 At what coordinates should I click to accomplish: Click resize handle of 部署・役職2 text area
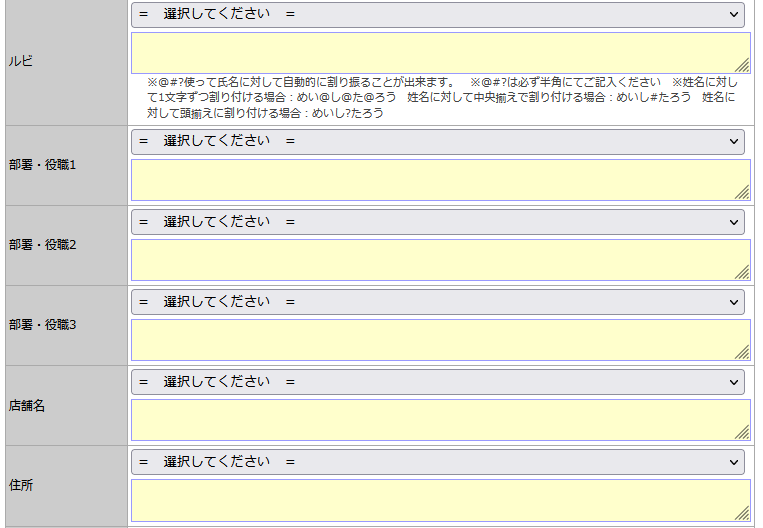point(743,273)
